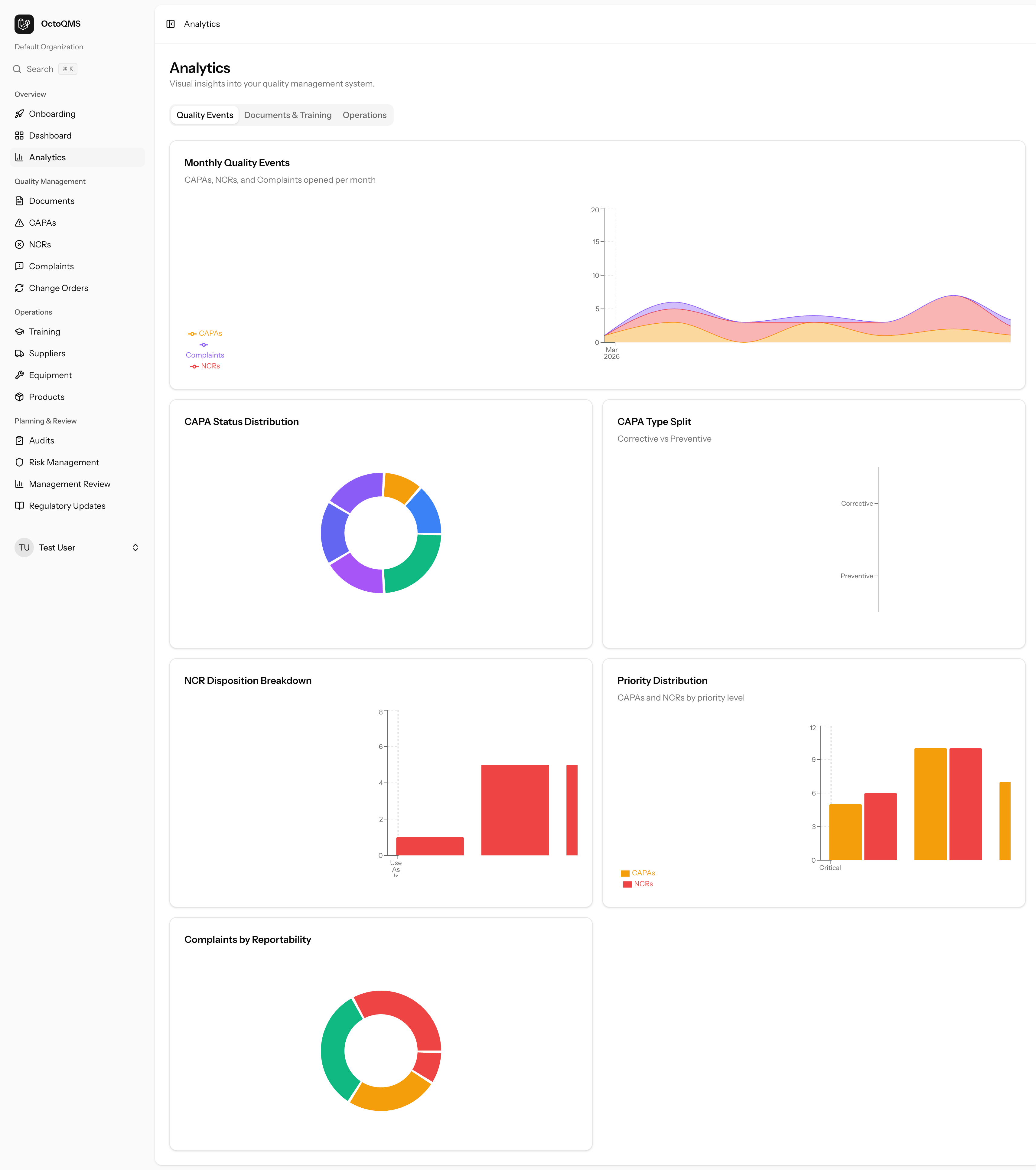This screenshot has width=1036, height=1170.
Task: Click the Search magnifier icon
Action: (17, 69)
